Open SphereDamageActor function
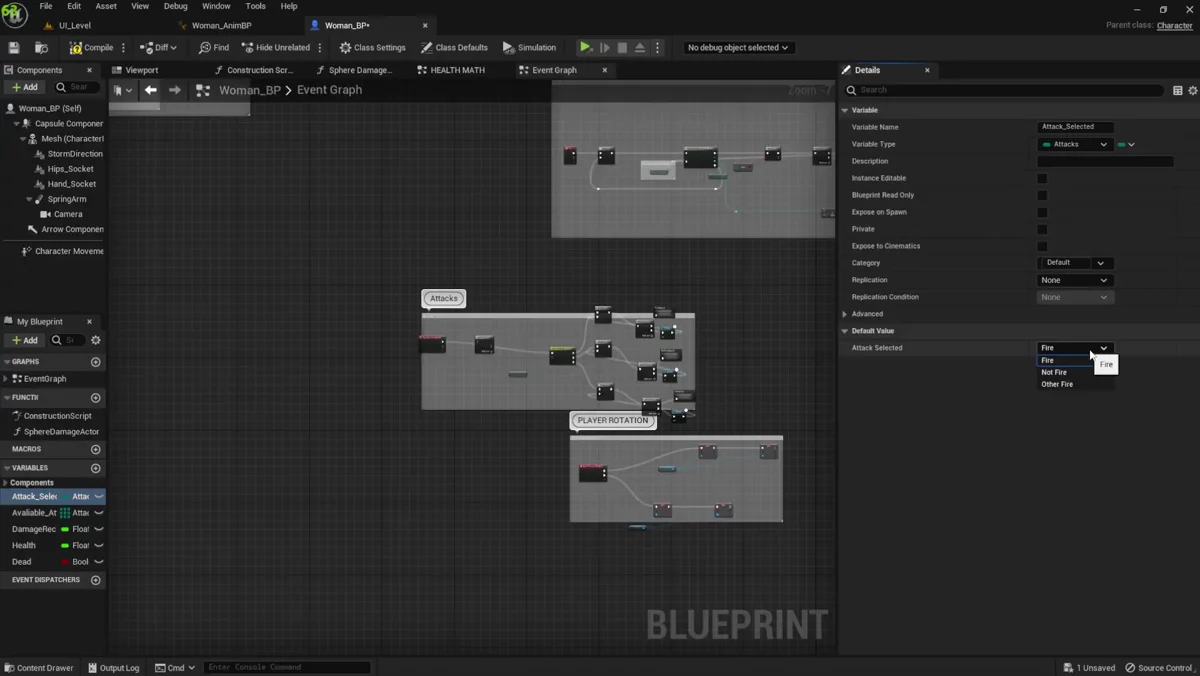The image size is (1200, 676). (62, 432)
